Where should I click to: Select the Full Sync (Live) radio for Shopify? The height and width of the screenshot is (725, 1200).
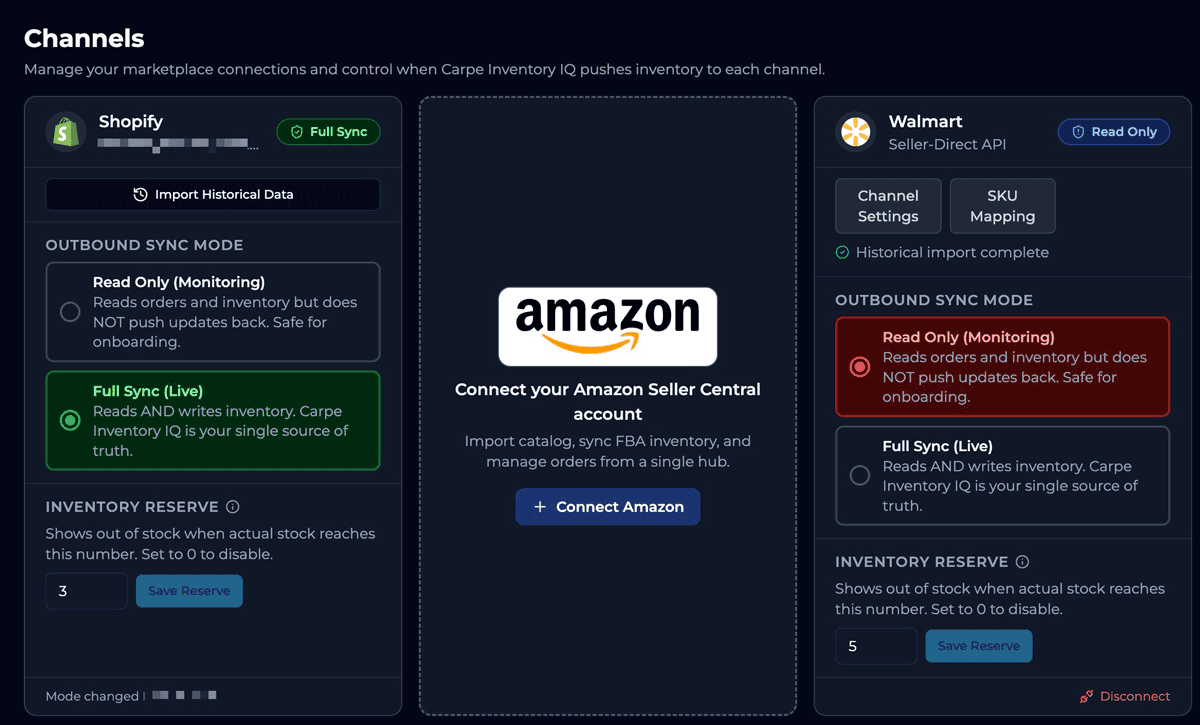coord(70,420)
